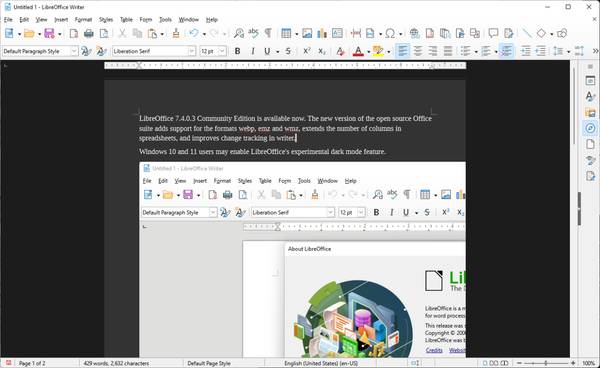Open the Font Color dropdown arrow
Image resolution: width=600 pixels, height=368 pixels.
coord(368,52)
